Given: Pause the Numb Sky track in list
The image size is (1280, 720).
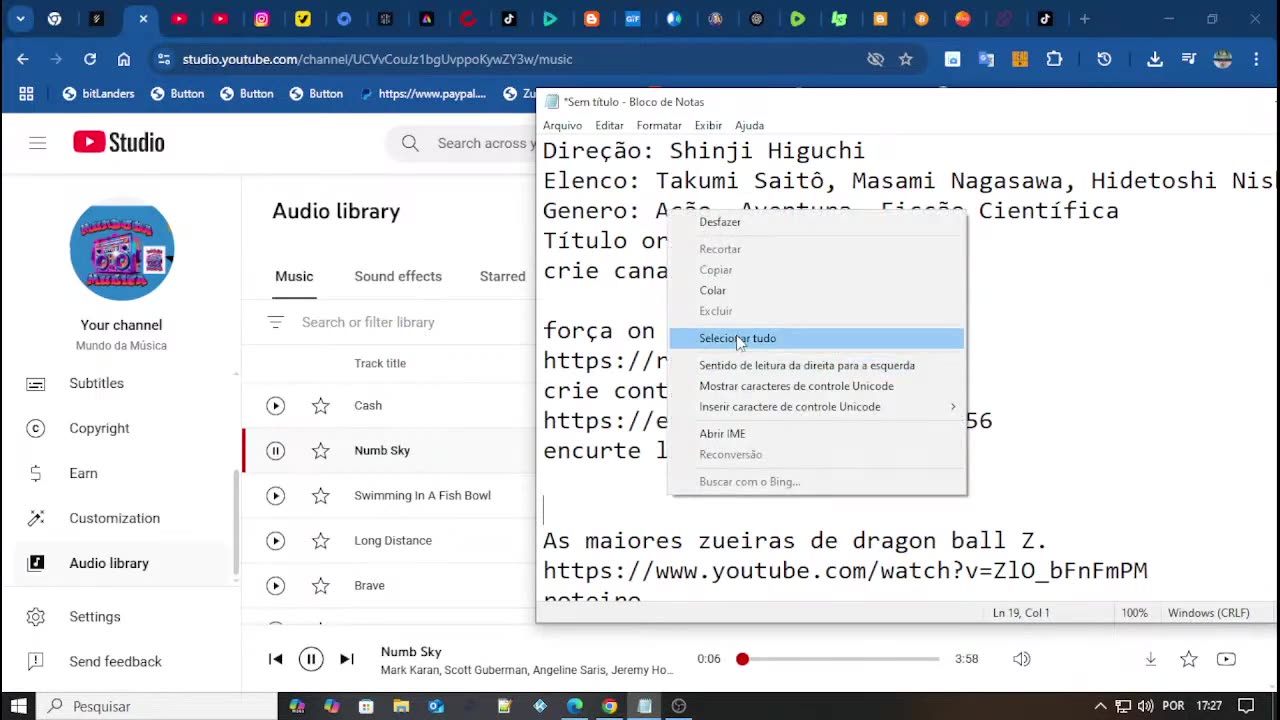Looking at the screenshot, I should (x=276, y=451).
